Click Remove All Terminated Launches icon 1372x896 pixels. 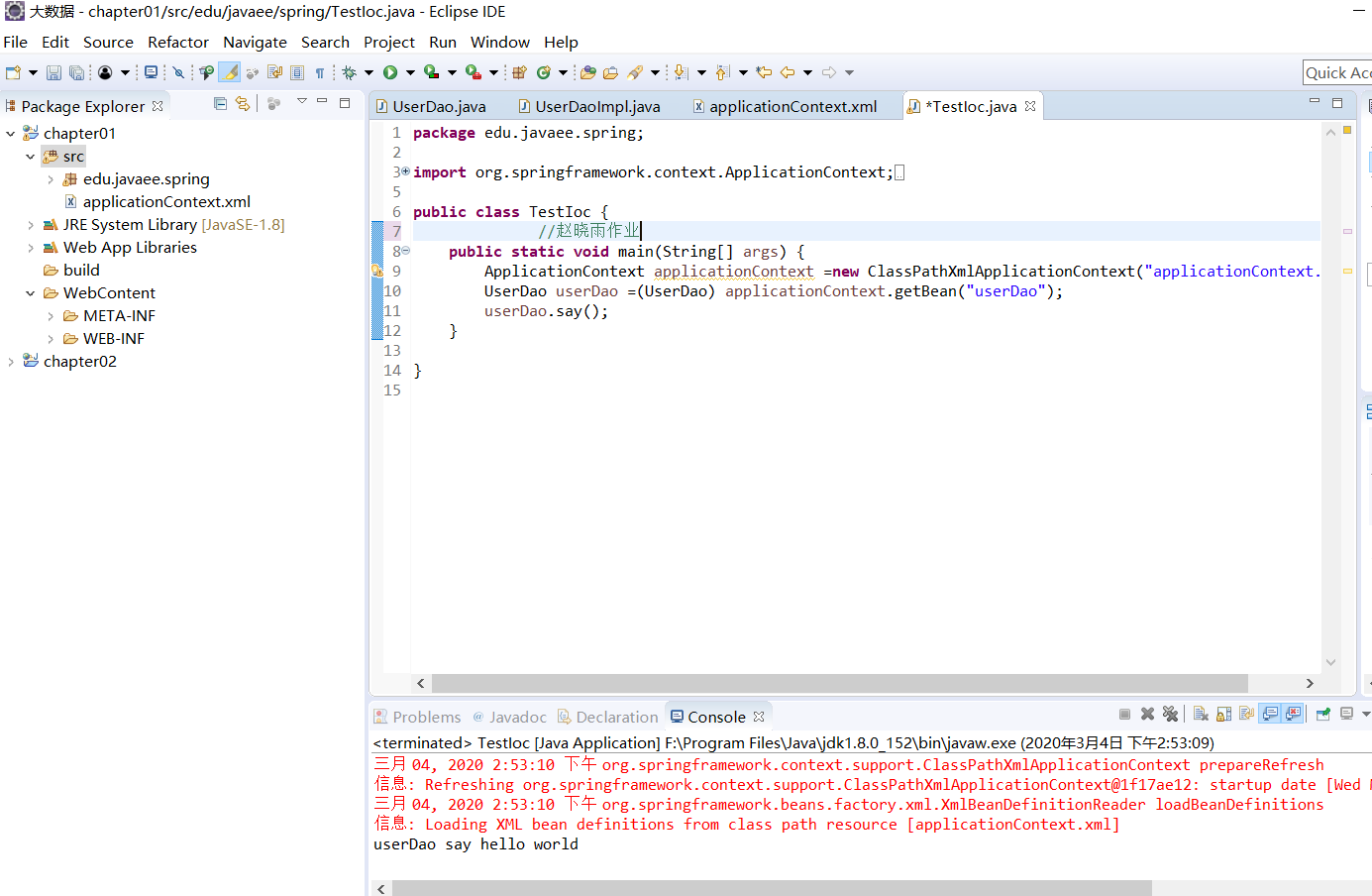[x=1170, y=714]
